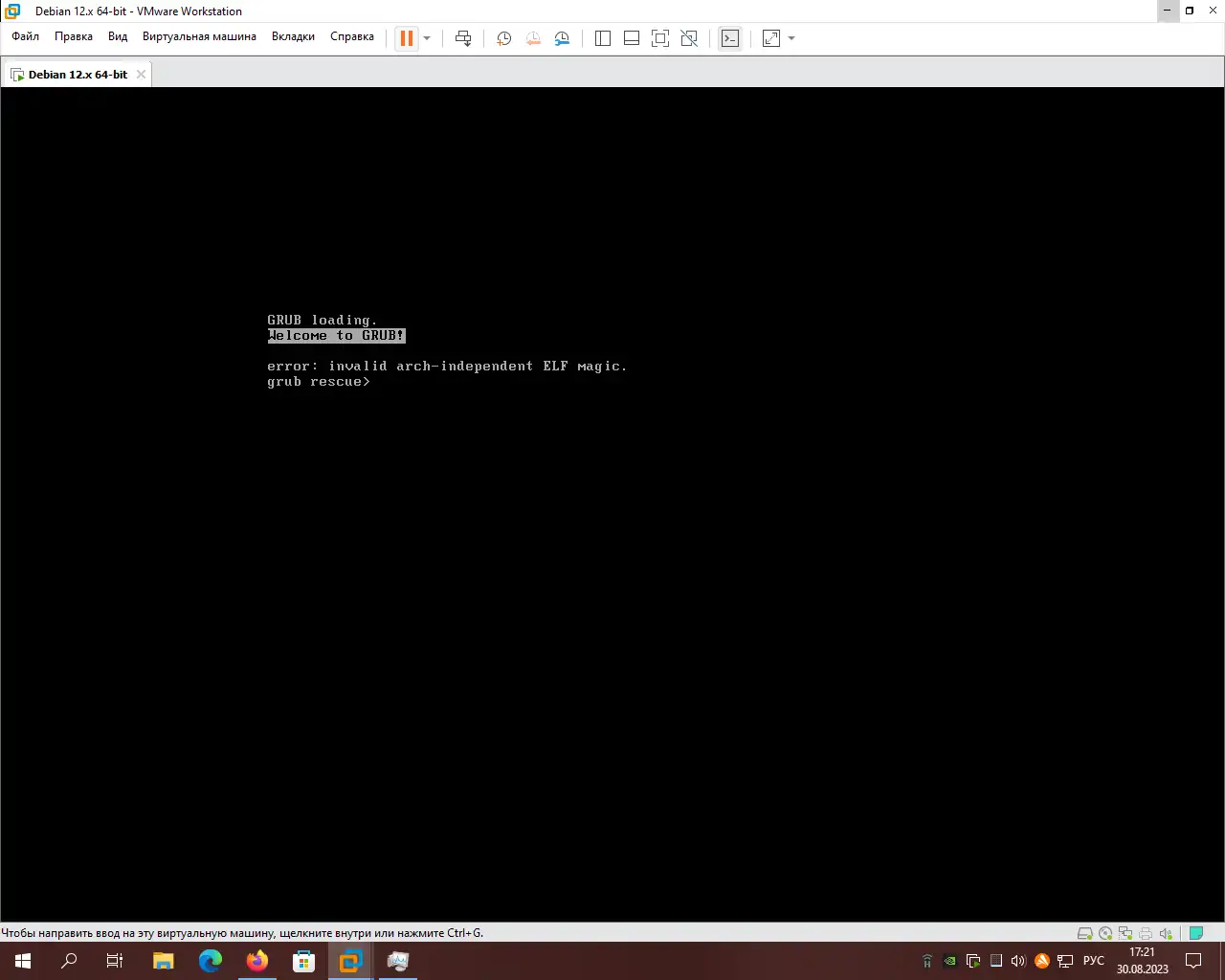Take a snapshot of this virtual machine
This screenshot has width=1225, height=980.
[x=503, y=38]
